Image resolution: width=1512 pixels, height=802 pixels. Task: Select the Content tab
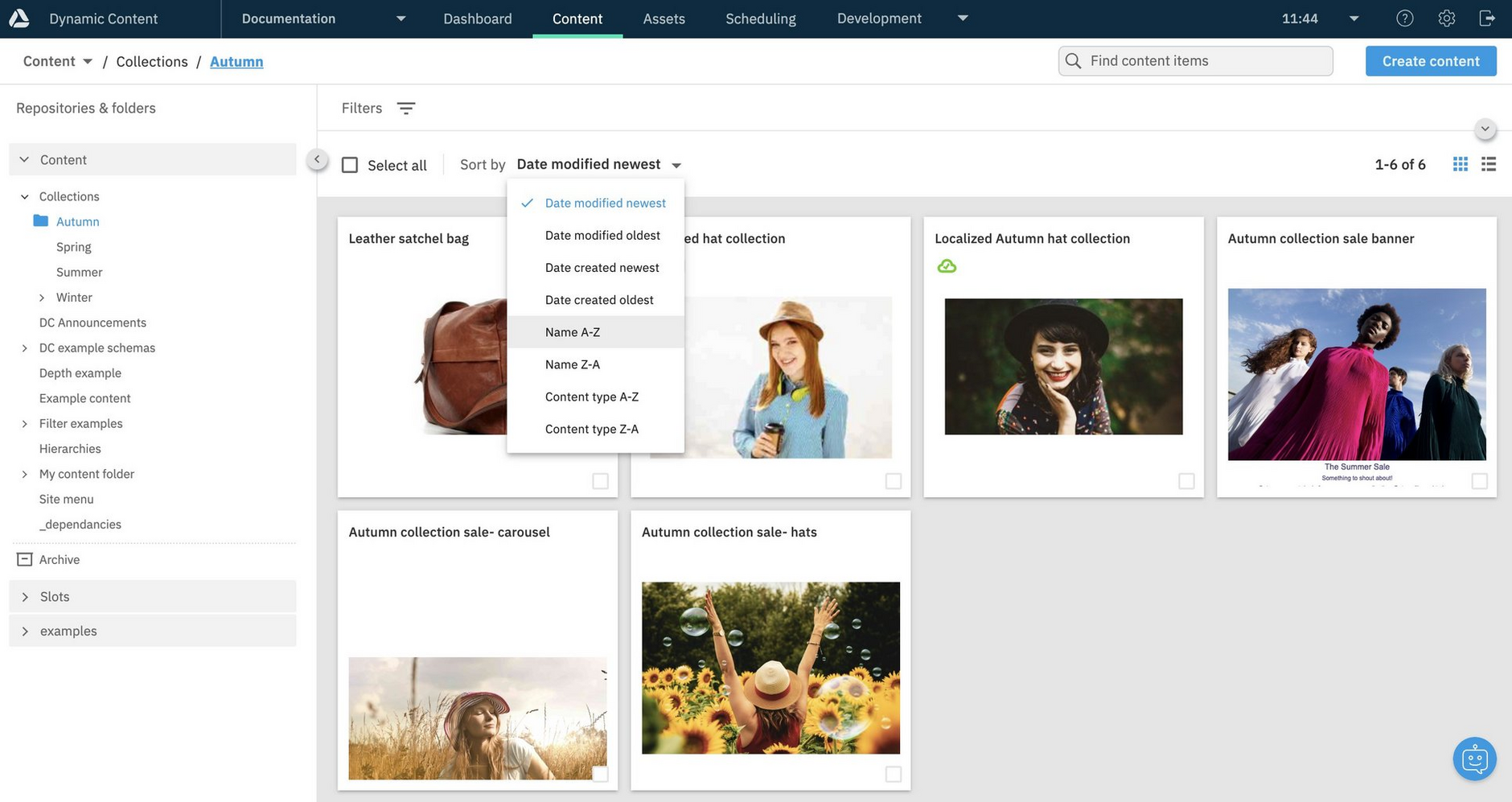[x=577, y=19]
